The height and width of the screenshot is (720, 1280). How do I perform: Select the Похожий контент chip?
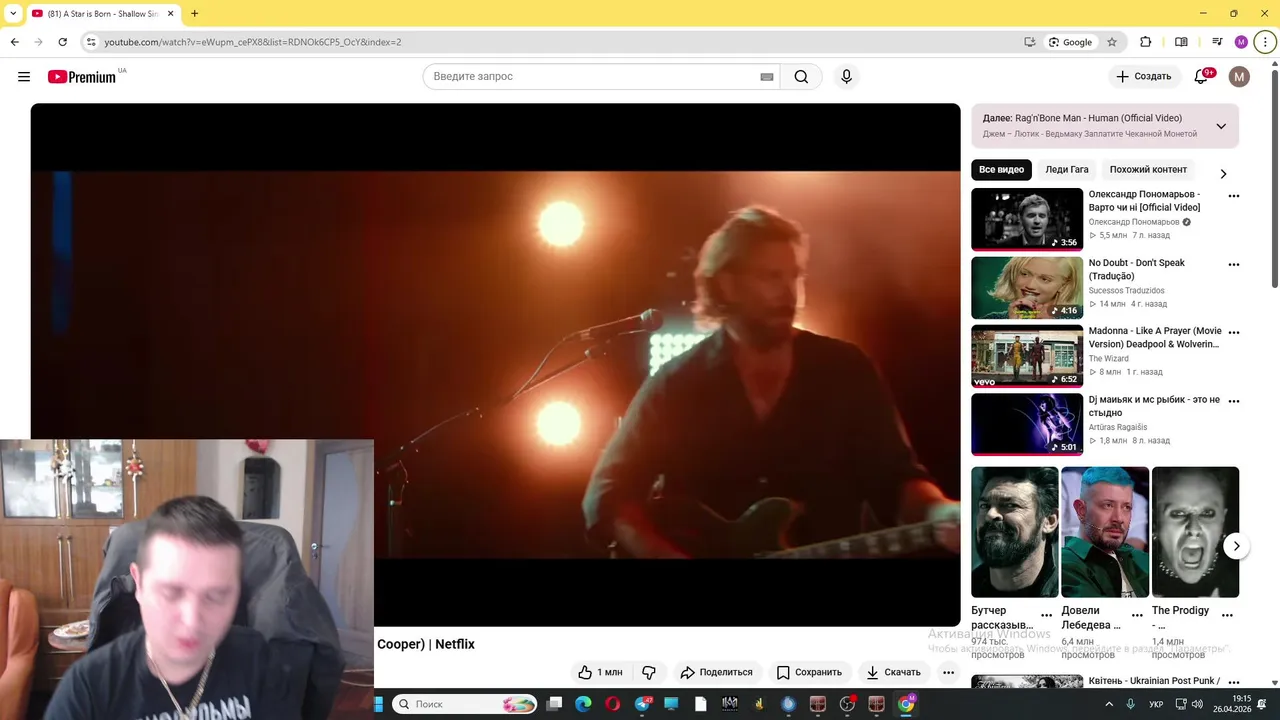(1148, 169)
